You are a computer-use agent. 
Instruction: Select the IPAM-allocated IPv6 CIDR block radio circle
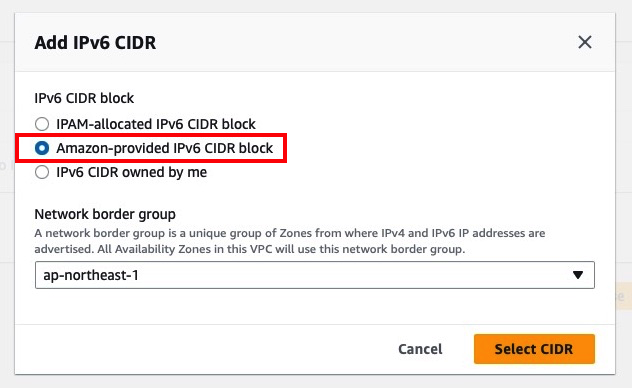point(42,124)
